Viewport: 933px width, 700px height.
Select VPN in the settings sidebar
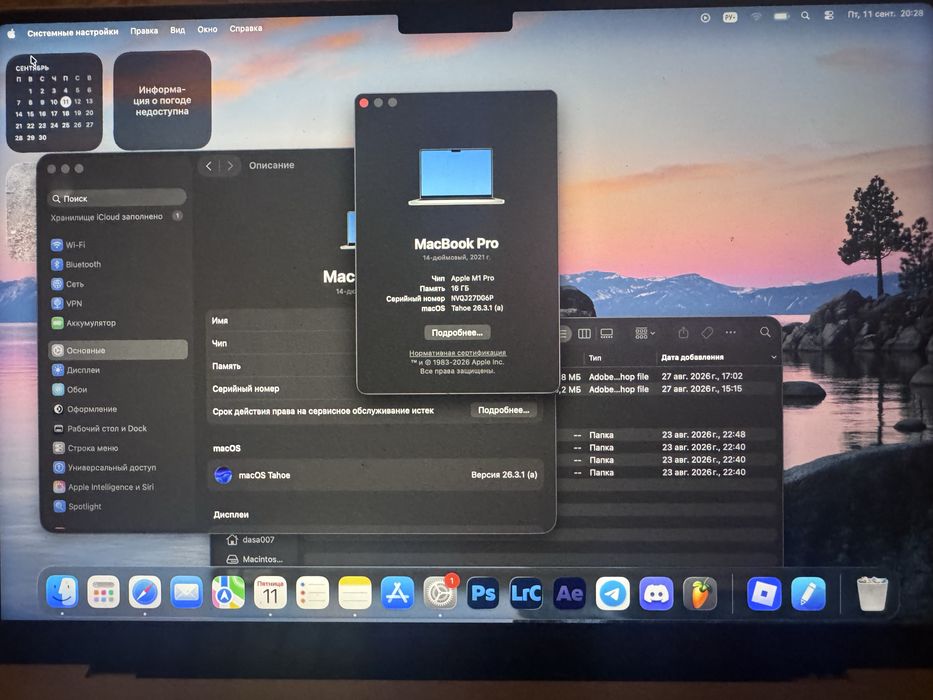click(117, 304)
